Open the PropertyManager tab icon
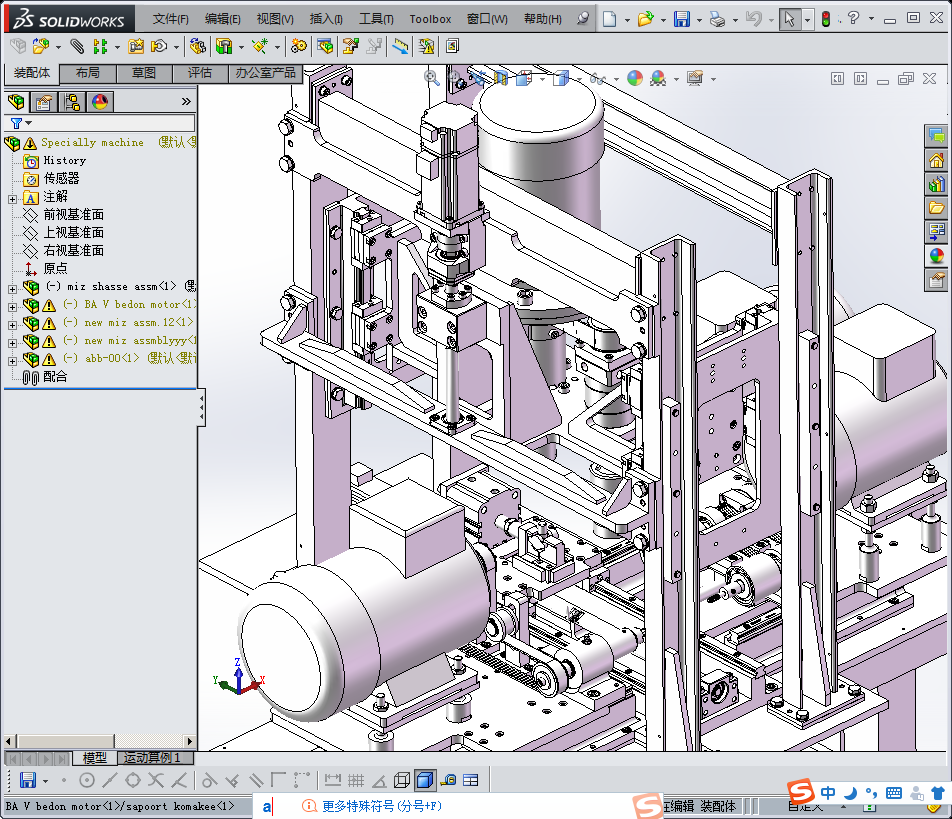Viewport: 952px width, 819px height. [x=44, y=101]
